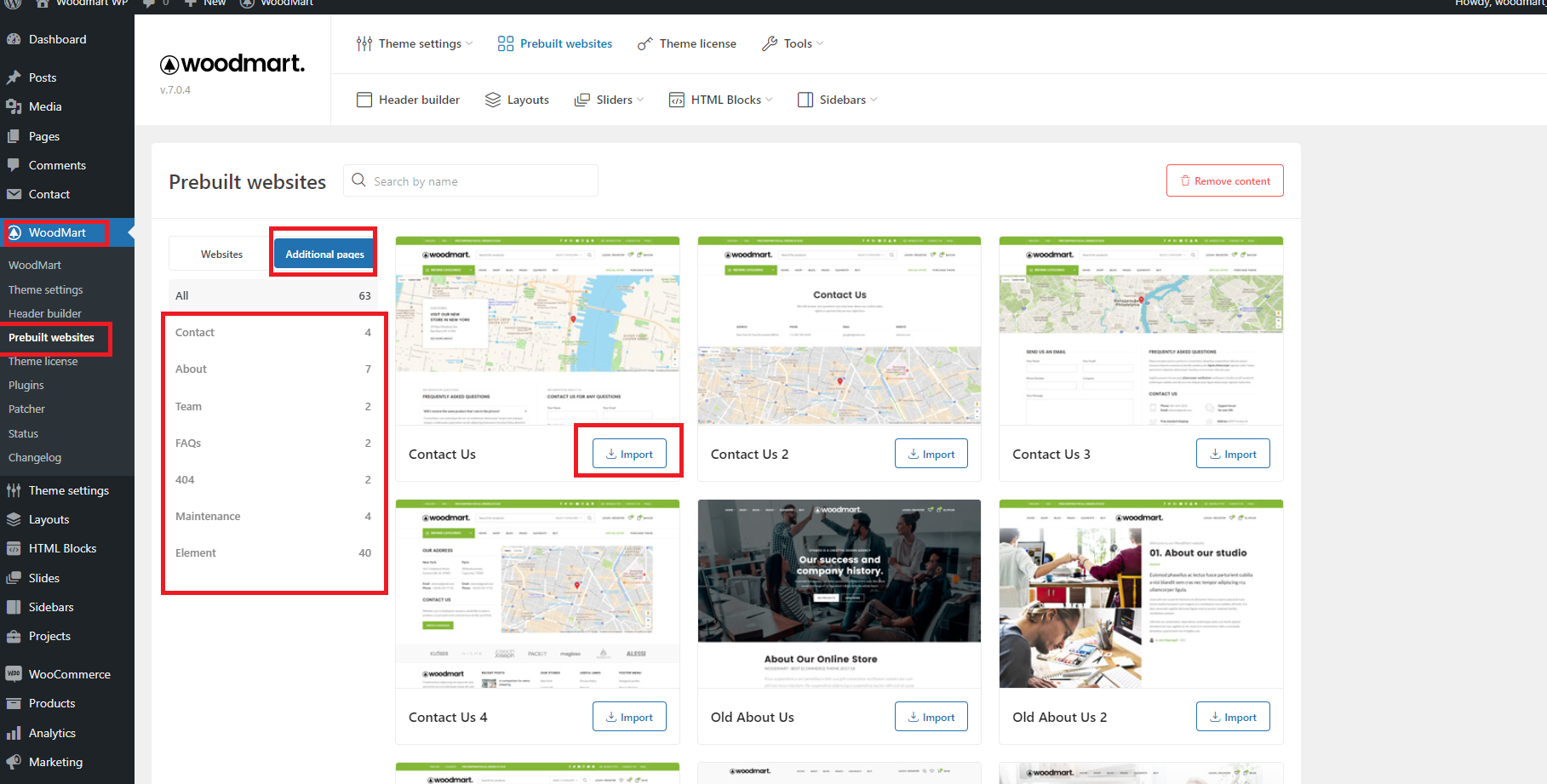The height and width of the screenshot is (784, 1547).
Task: Click the Sidebars icon in left menu
Action: coord(14,607)
